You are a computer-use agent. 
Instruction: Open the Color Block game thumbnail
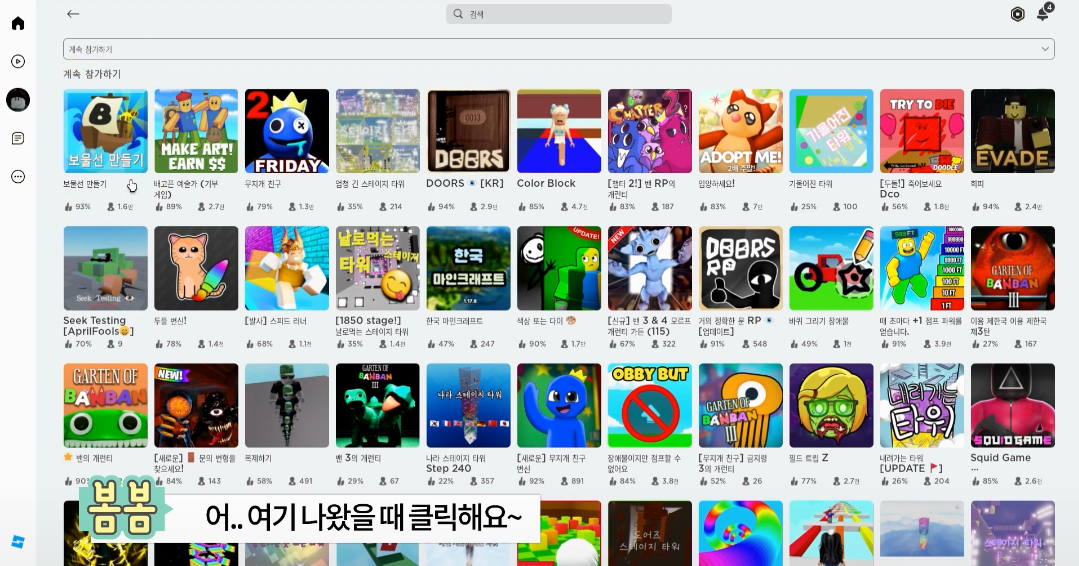click(x=559, y=131)
